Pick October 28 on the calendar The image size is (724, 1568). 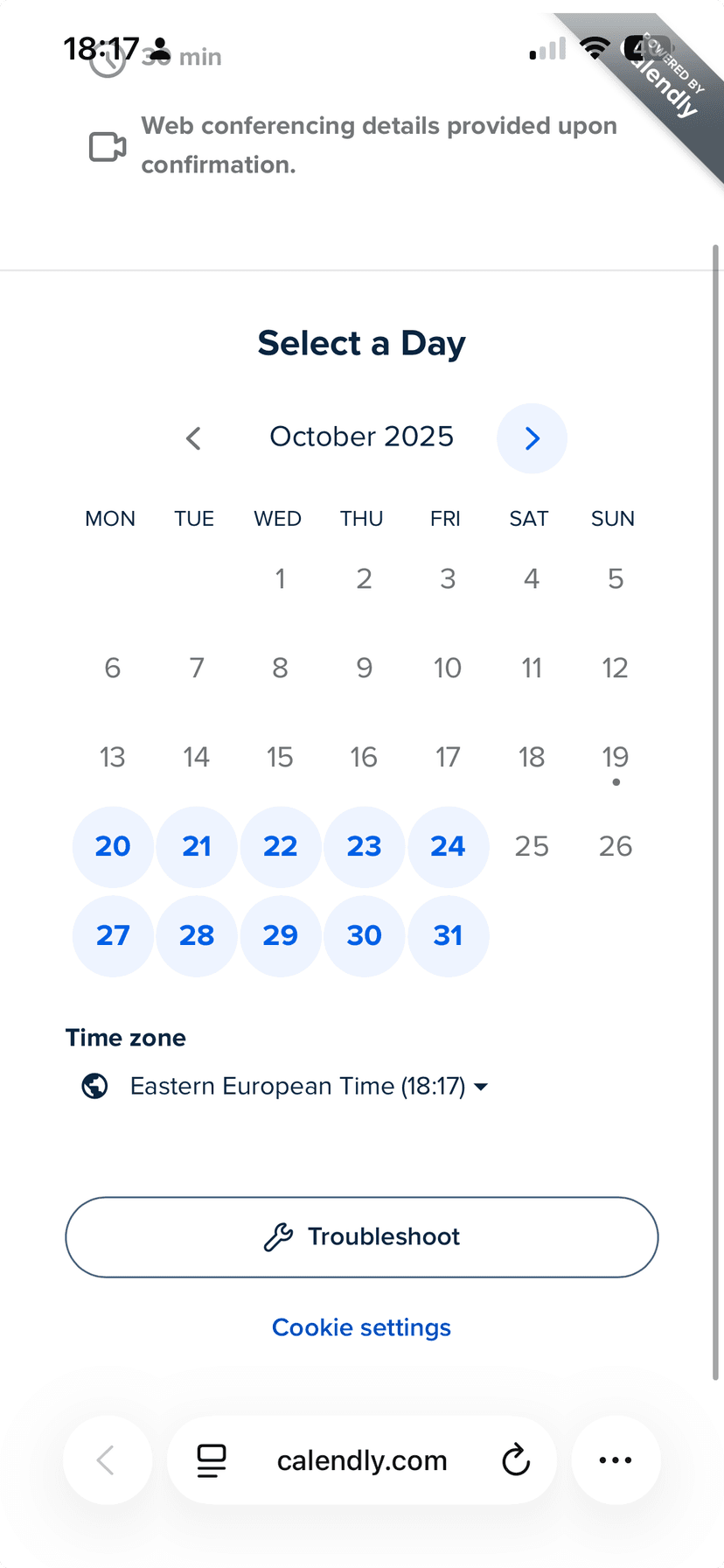[197, 935]
